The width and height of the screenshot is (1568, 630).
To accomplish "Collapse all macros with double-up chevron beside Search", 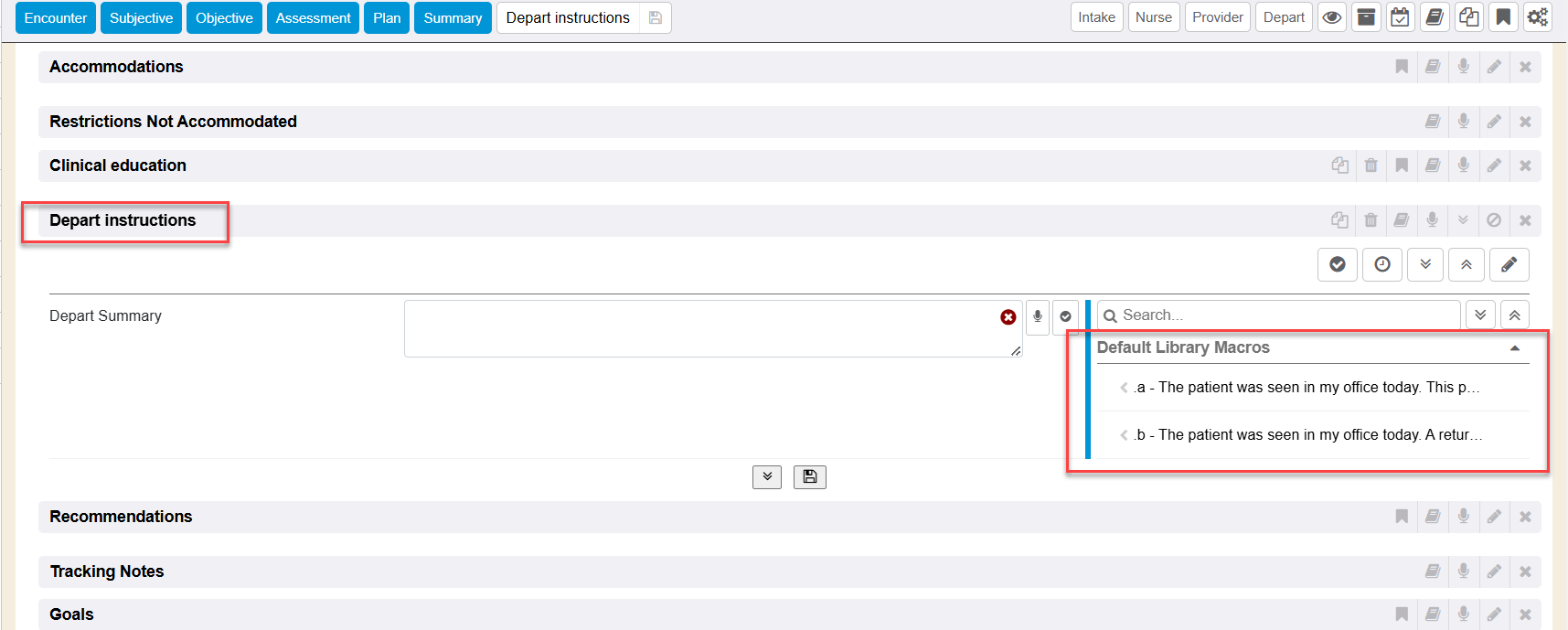I will (x=1514, y=315).
